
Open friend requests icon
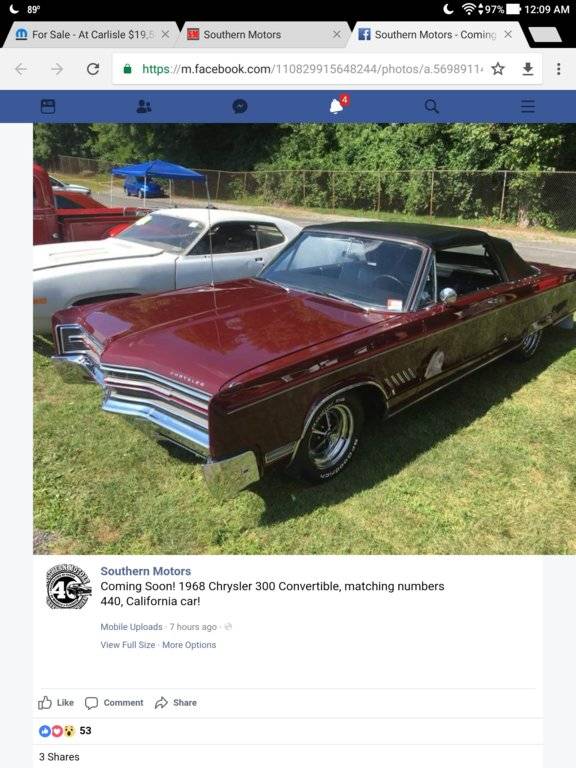pyautogui.click(x=144, y=106)
